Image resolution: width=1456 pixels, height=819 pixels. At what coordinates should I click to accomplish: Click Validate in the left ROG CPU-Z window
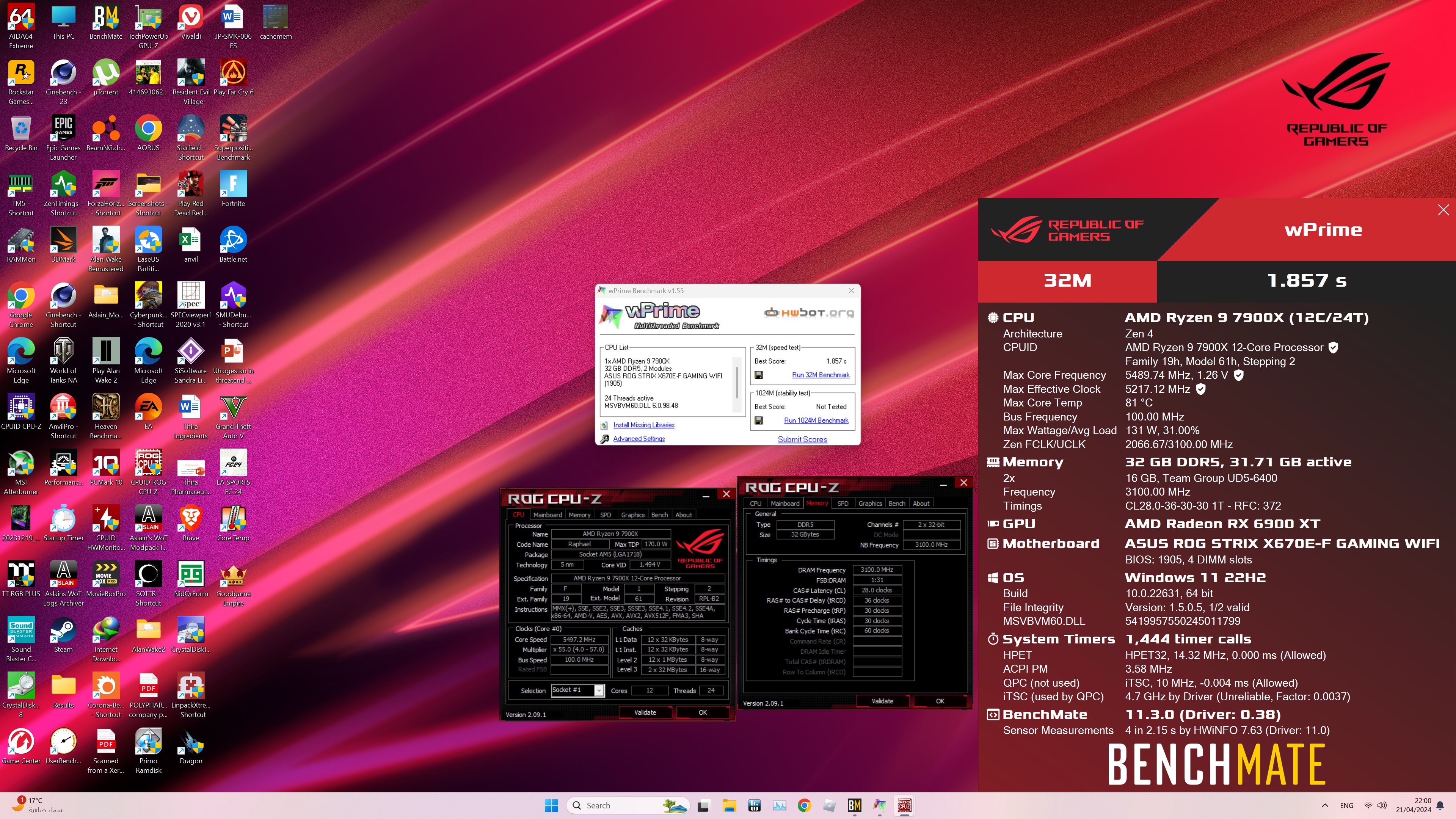[645, 713]
